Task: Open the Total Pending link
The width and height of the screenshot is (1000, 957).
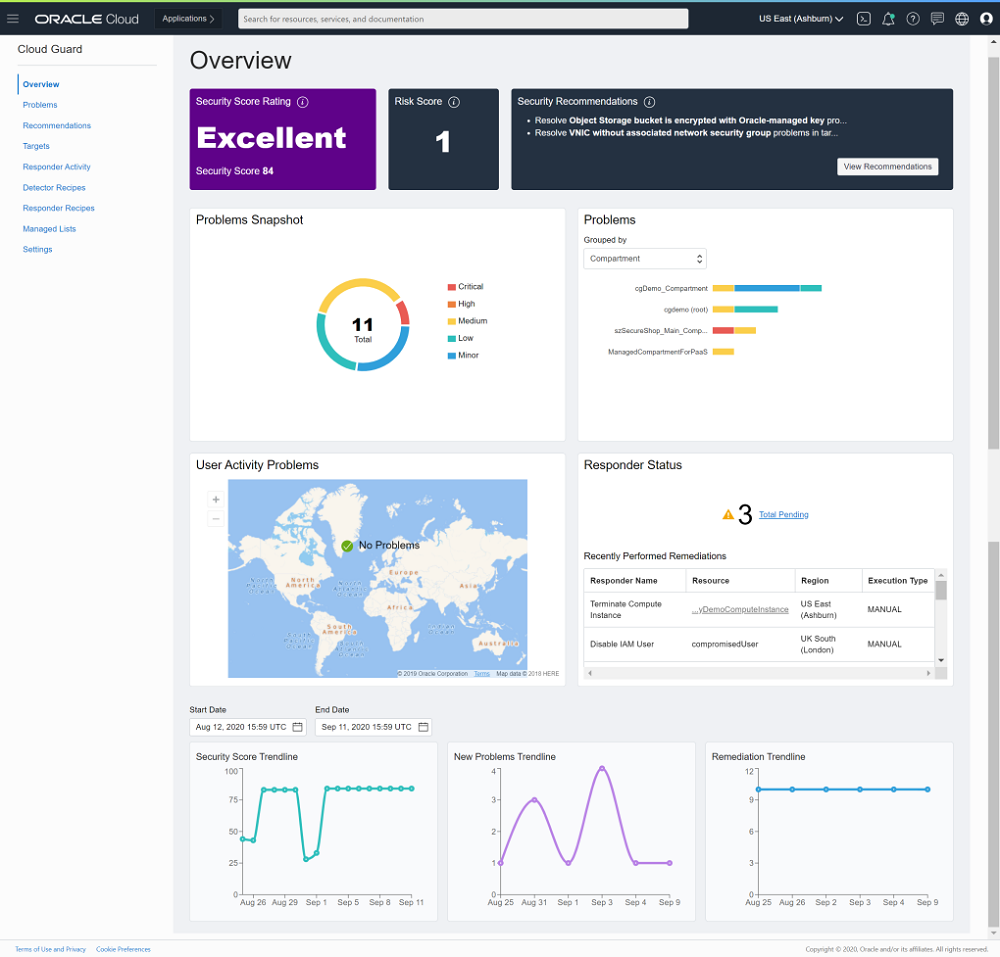Action: pos(783,515)
